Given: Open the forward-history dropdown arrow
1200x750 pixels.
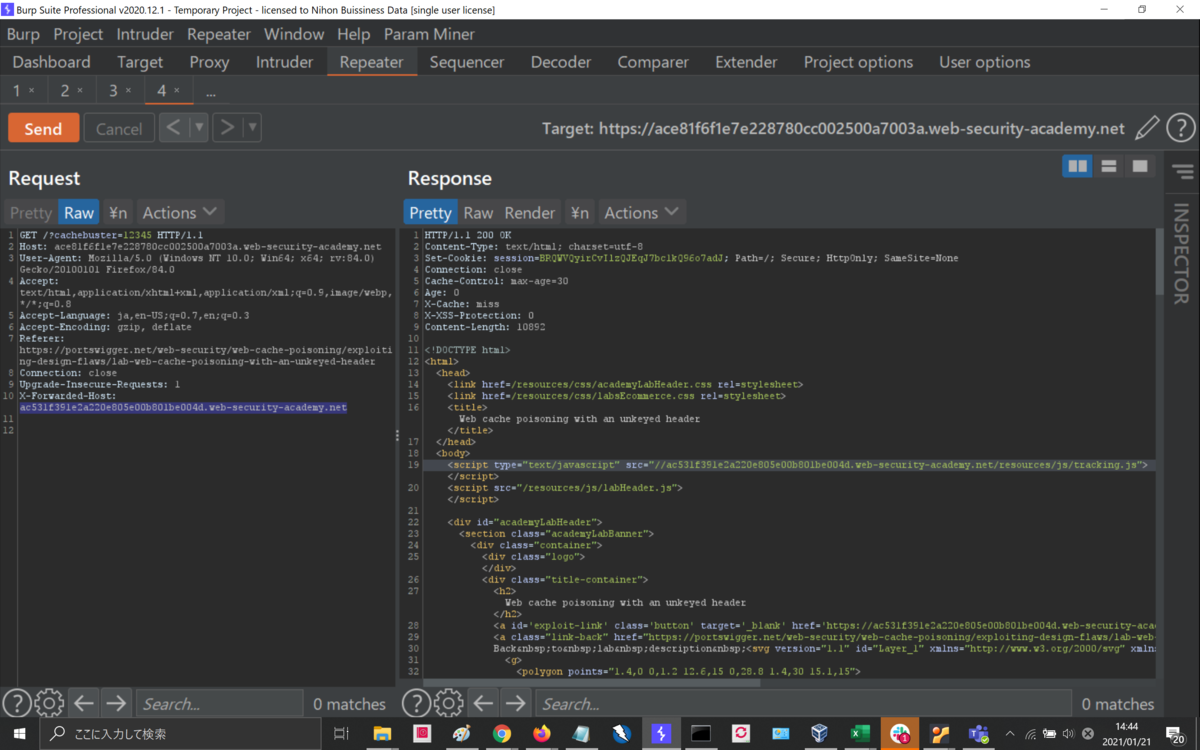Looking at the screenshot, I should point(252,127).
